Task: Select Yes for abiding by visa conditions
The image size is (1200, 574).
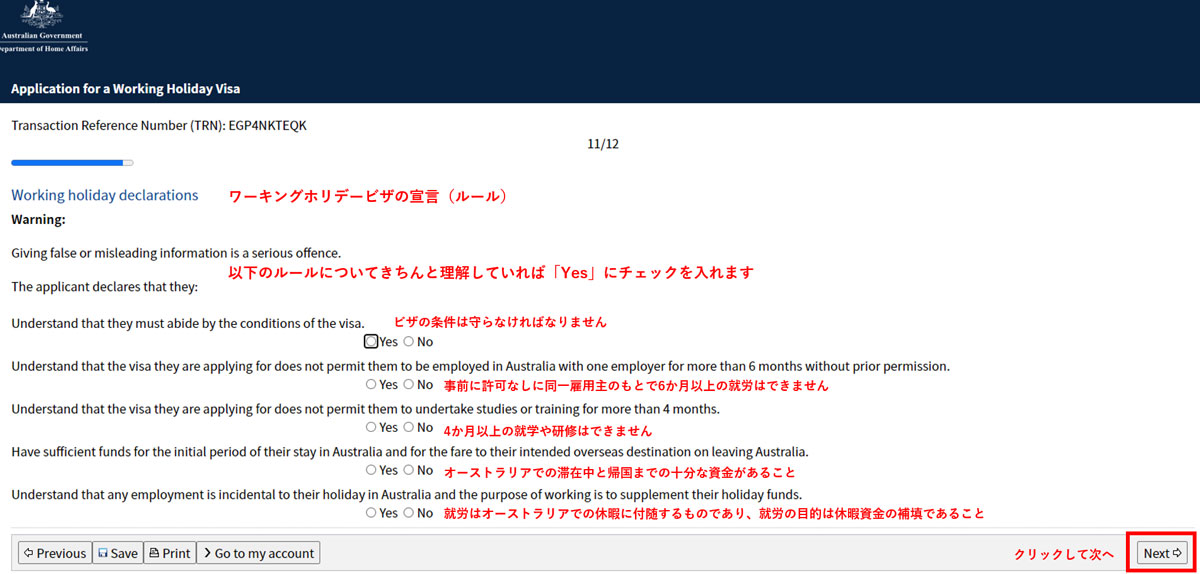Action: click(x=372, y=342)
